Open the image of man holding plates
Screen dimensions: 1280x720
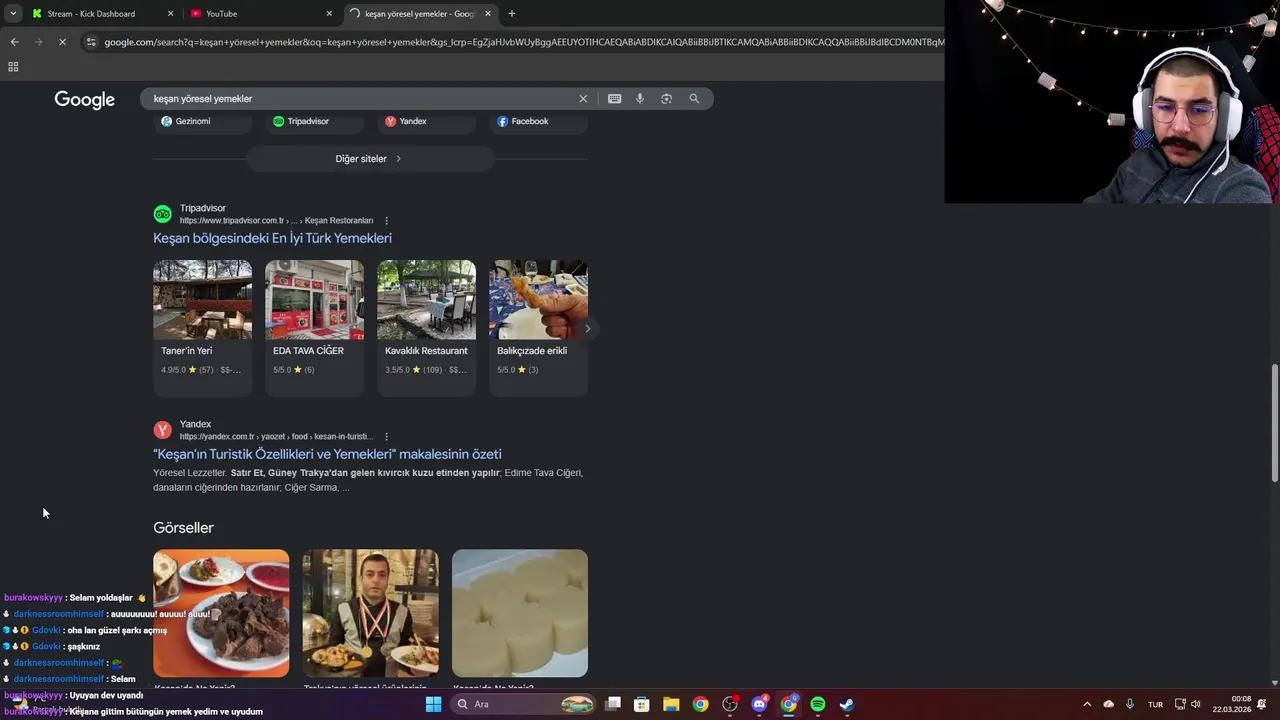pyautogui.click(x=370, y=613)
